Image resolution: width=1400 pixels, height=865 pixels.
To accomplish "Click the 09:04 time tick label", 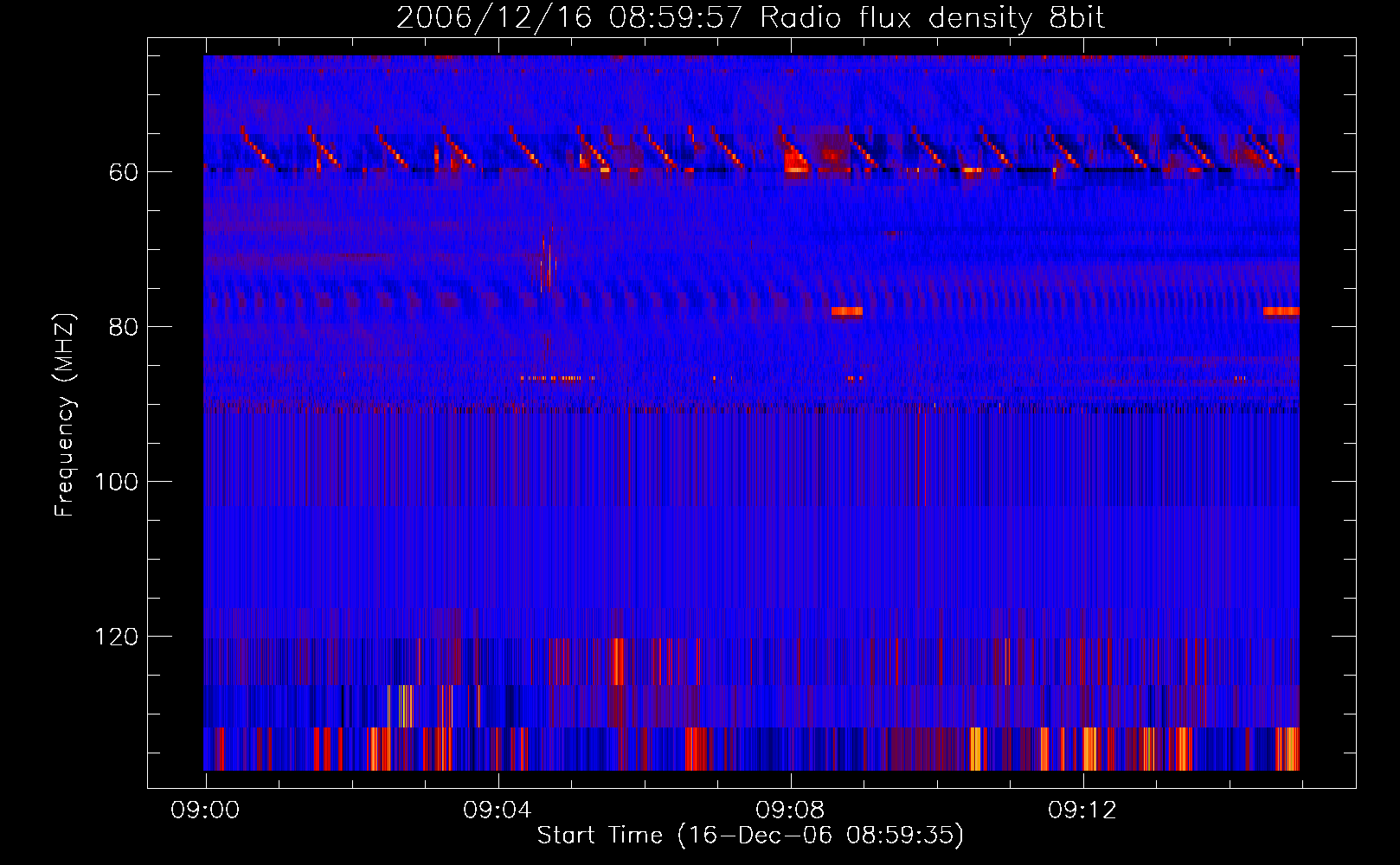I will pyautogui.click(x=498, y=811).
